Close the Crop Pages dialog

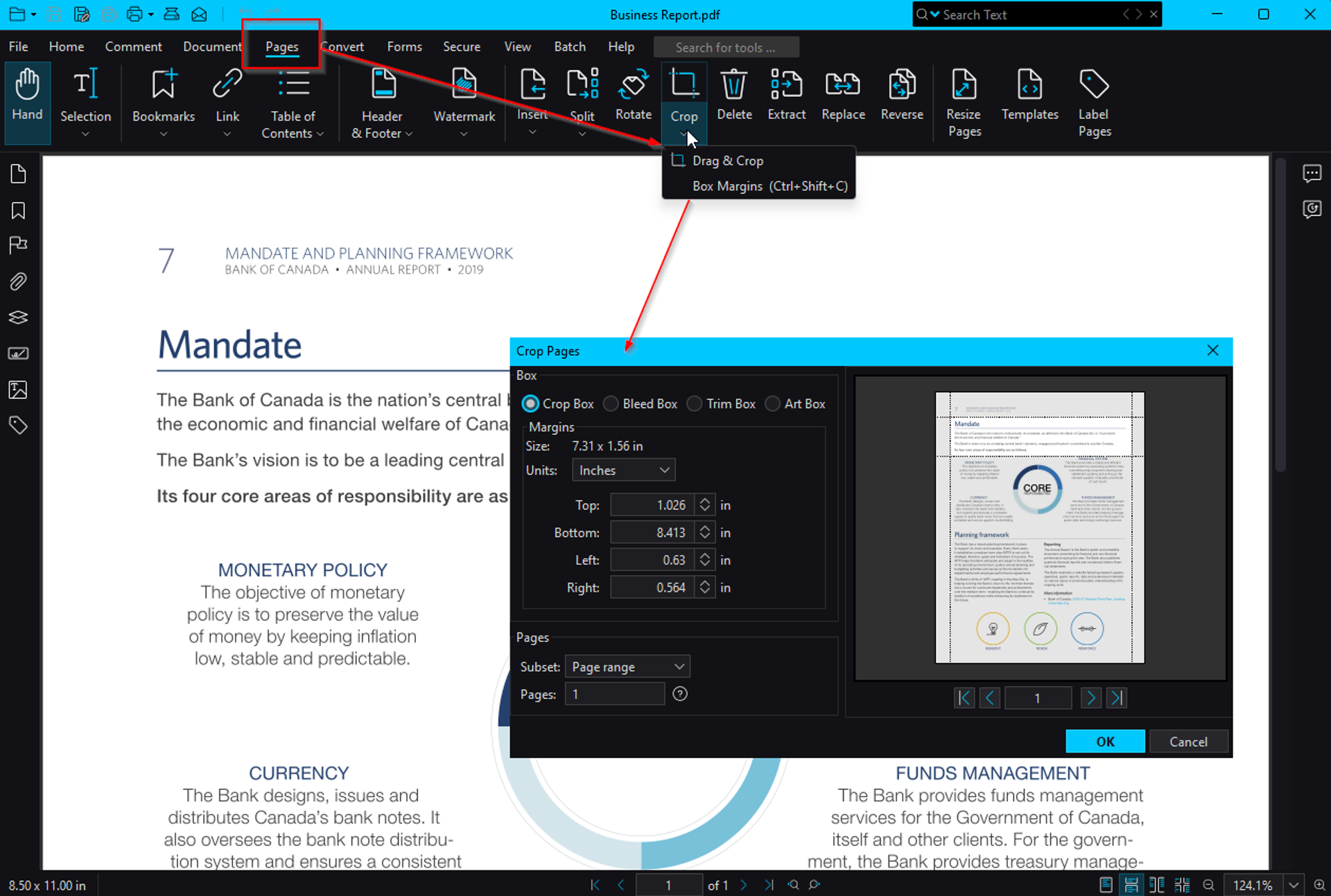(1212, 351)
